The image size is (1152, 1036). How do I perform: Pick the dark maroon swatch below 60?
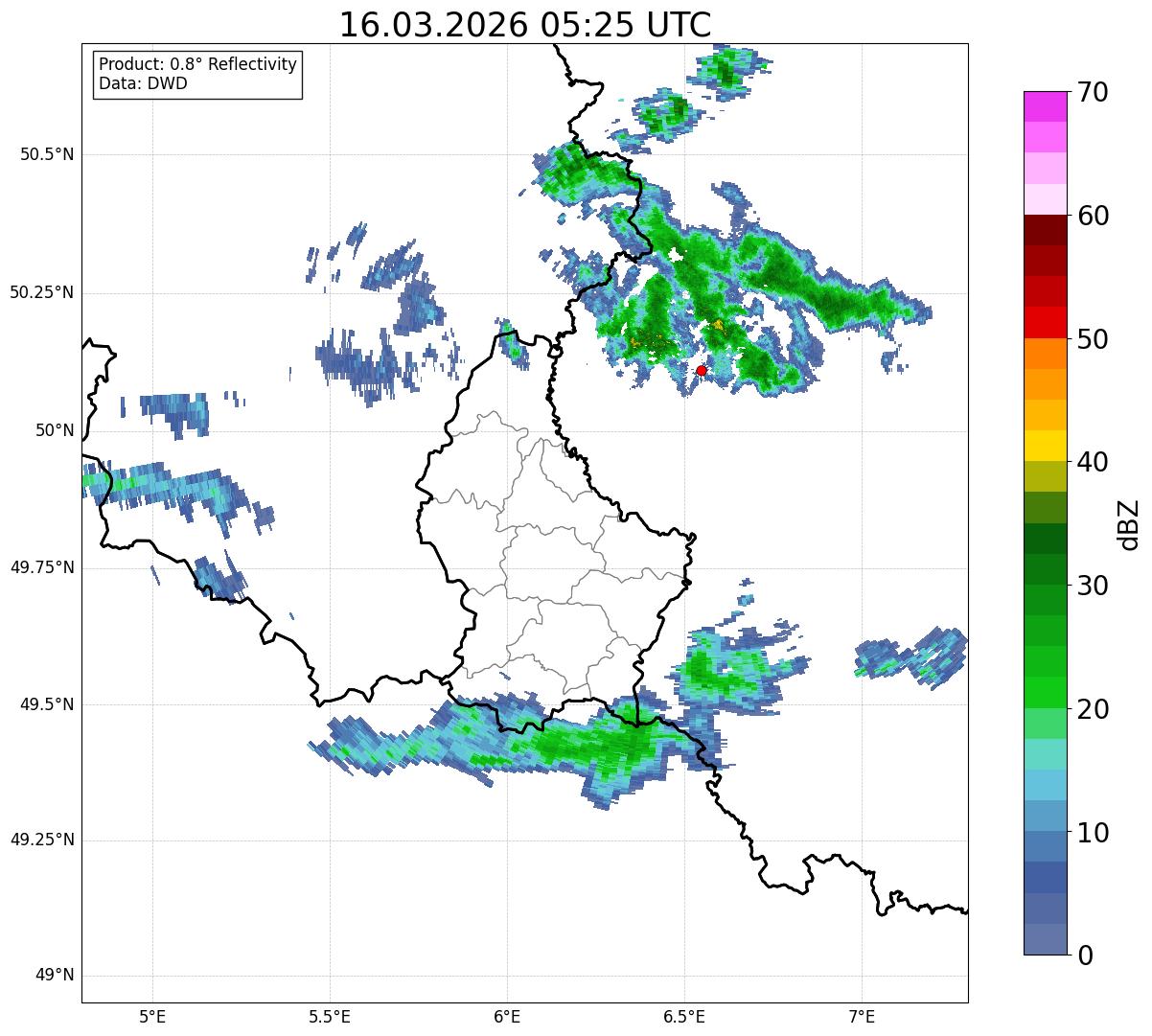[1045, 230]
